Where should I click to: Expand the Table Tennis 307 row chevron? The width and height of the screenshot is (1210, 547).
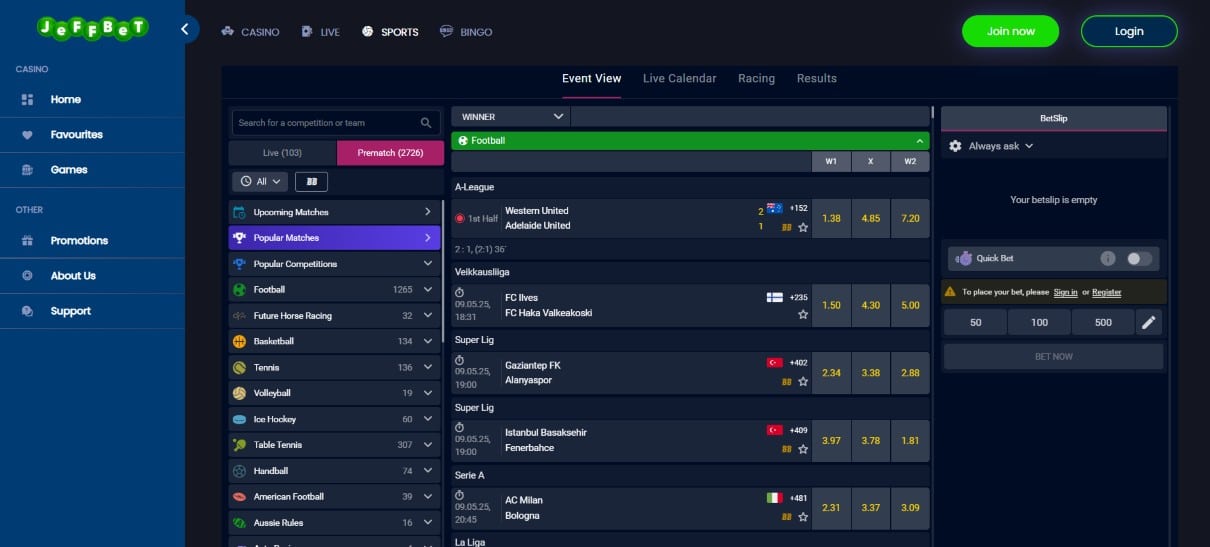(x=427, y=445)
